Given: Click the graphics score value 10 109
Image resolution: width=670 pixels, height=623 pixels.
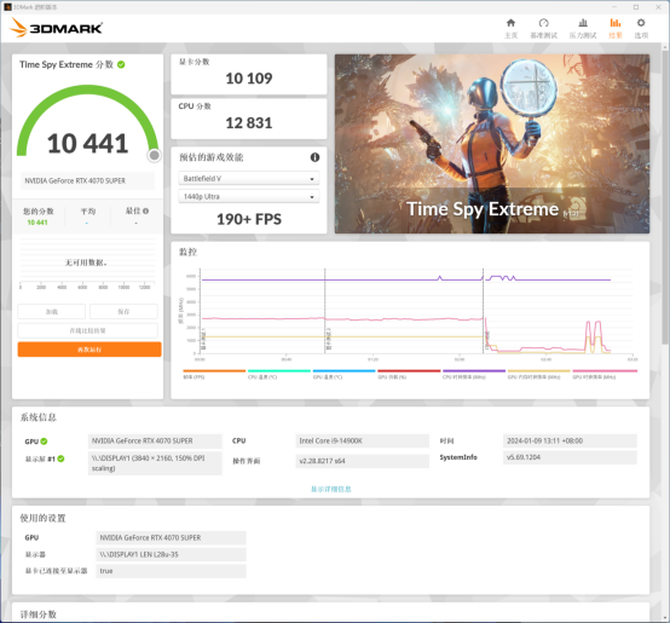Looking at the screenshot, I should point(249,78).
